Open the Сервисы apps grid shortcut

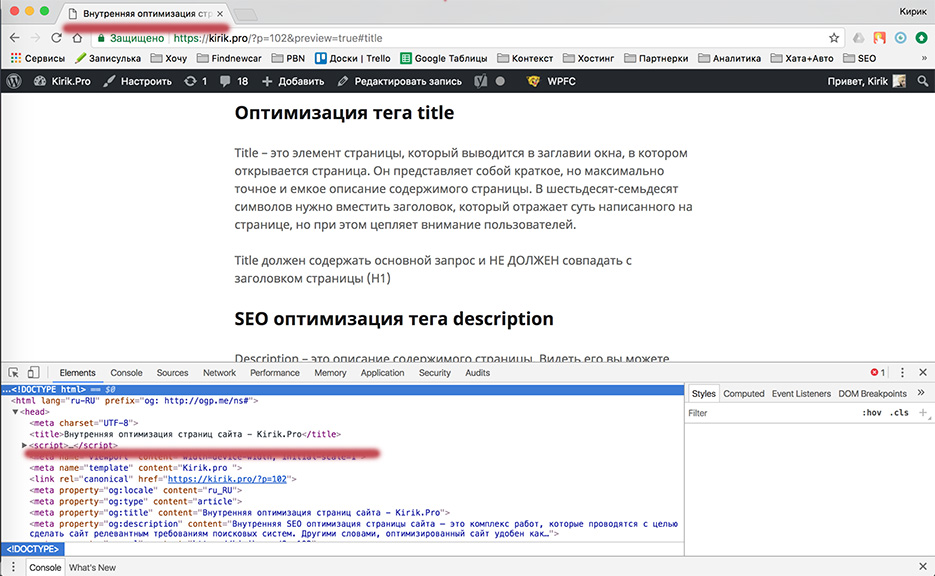click(x=38, y=58)
